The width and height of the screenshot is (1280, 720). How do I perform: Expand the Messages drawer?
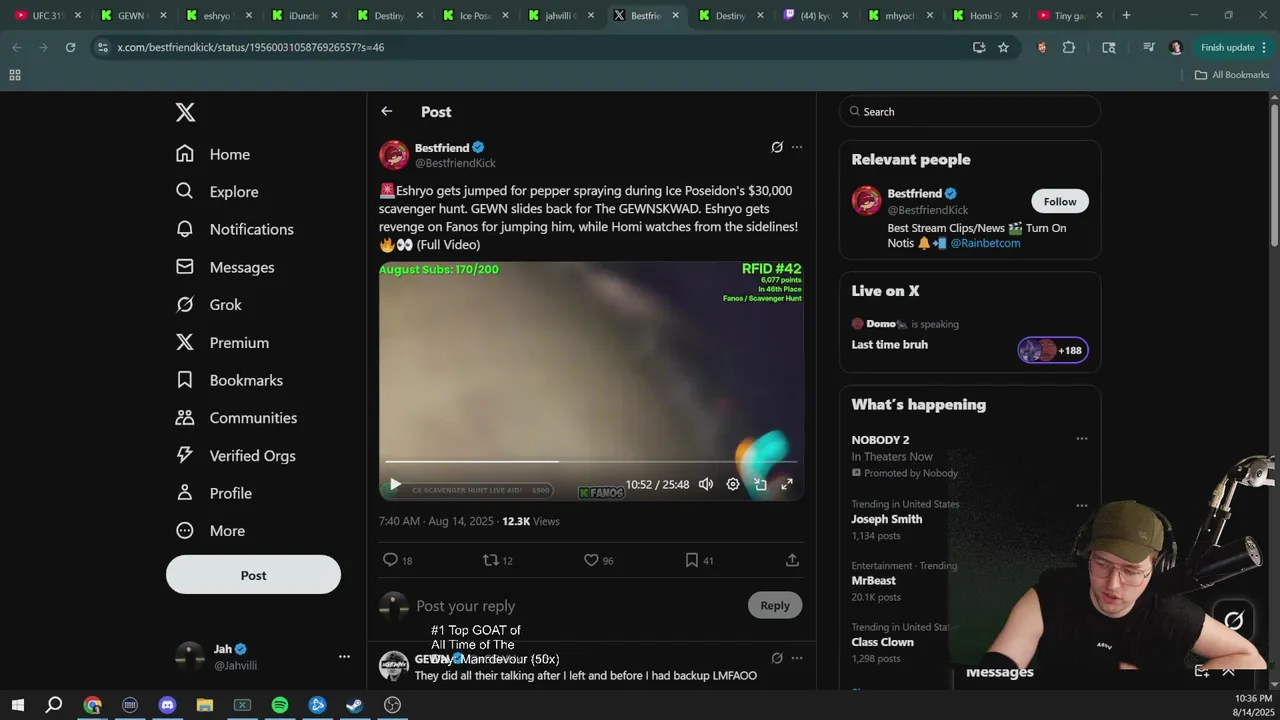1229,672
